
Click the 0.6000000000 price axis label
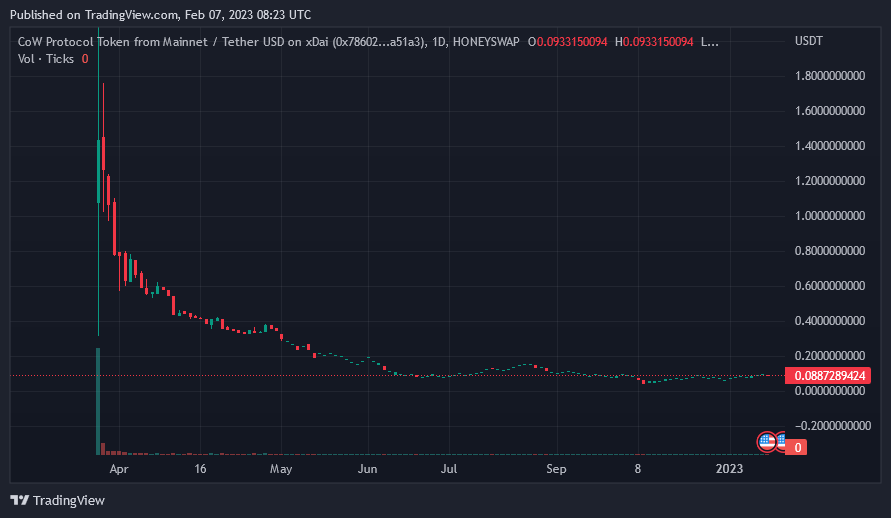(x=830, y=286)
